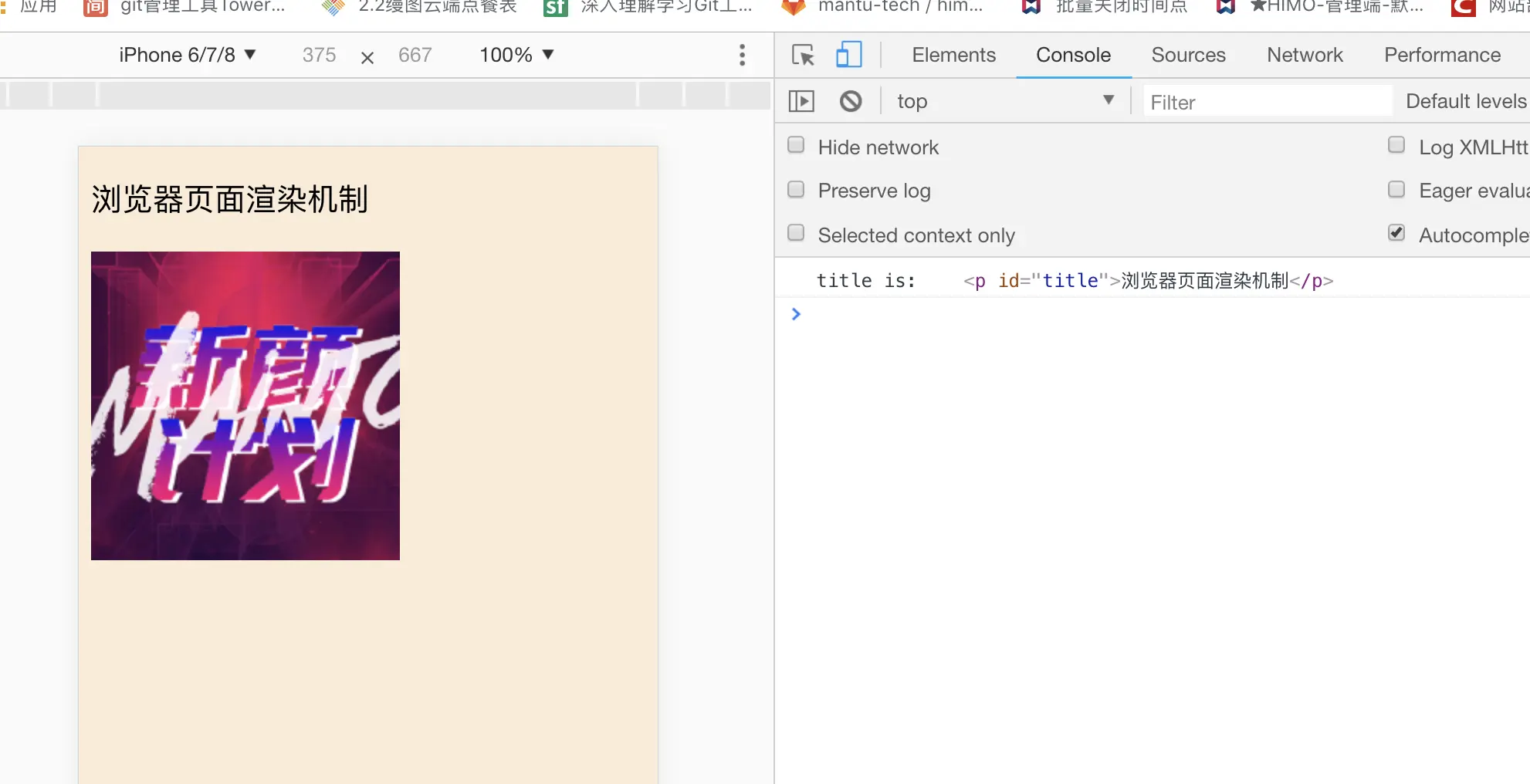The image size is (1530, 784).
Task: Switch to the Network tab
Action: click(x=1305, y=55)
